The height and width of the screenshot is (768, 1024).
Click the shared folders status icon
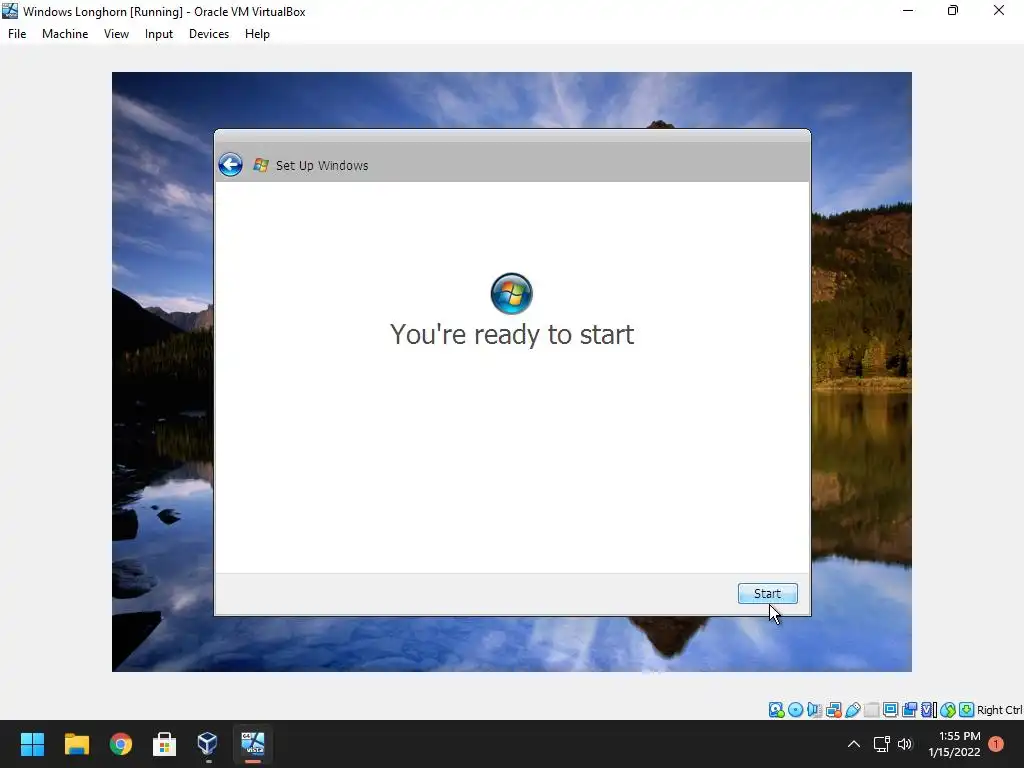pos(871,710)
